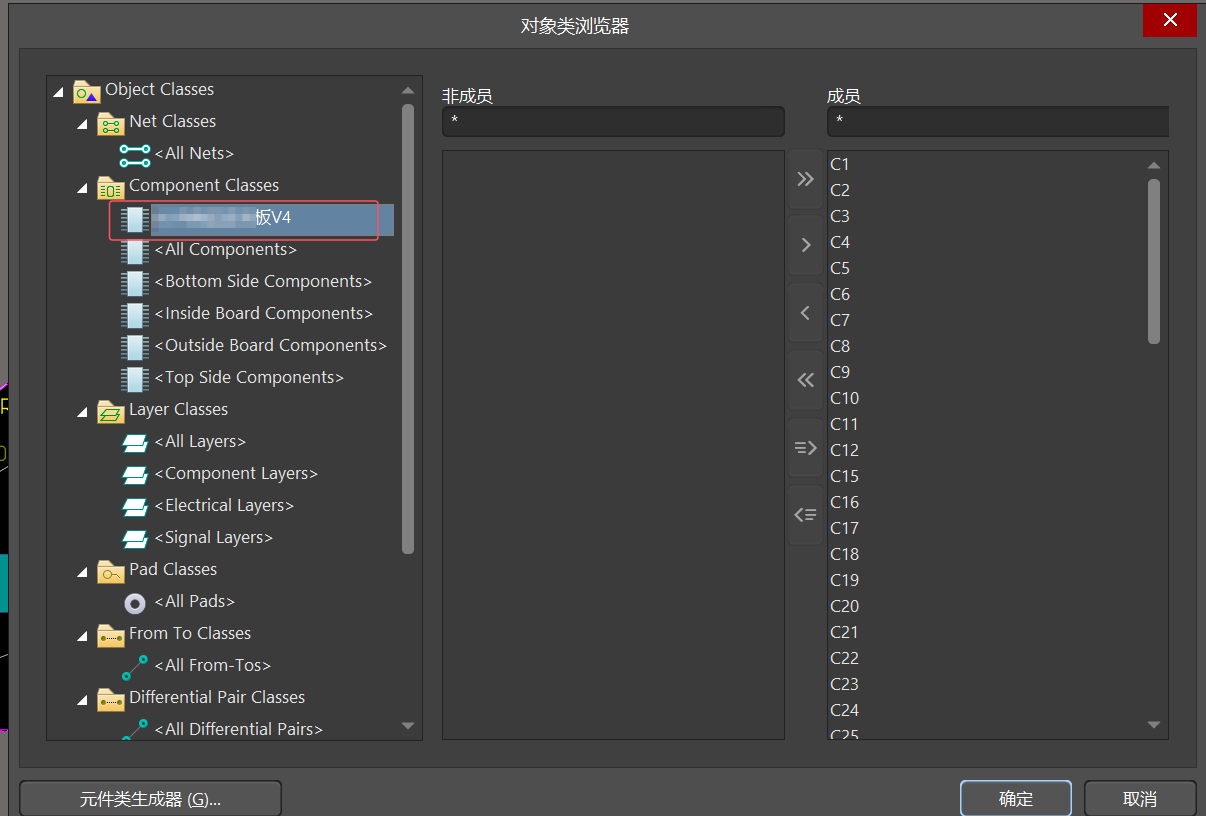
Task: Select the <All From-Tos> class icon
Action: point(134,665)
